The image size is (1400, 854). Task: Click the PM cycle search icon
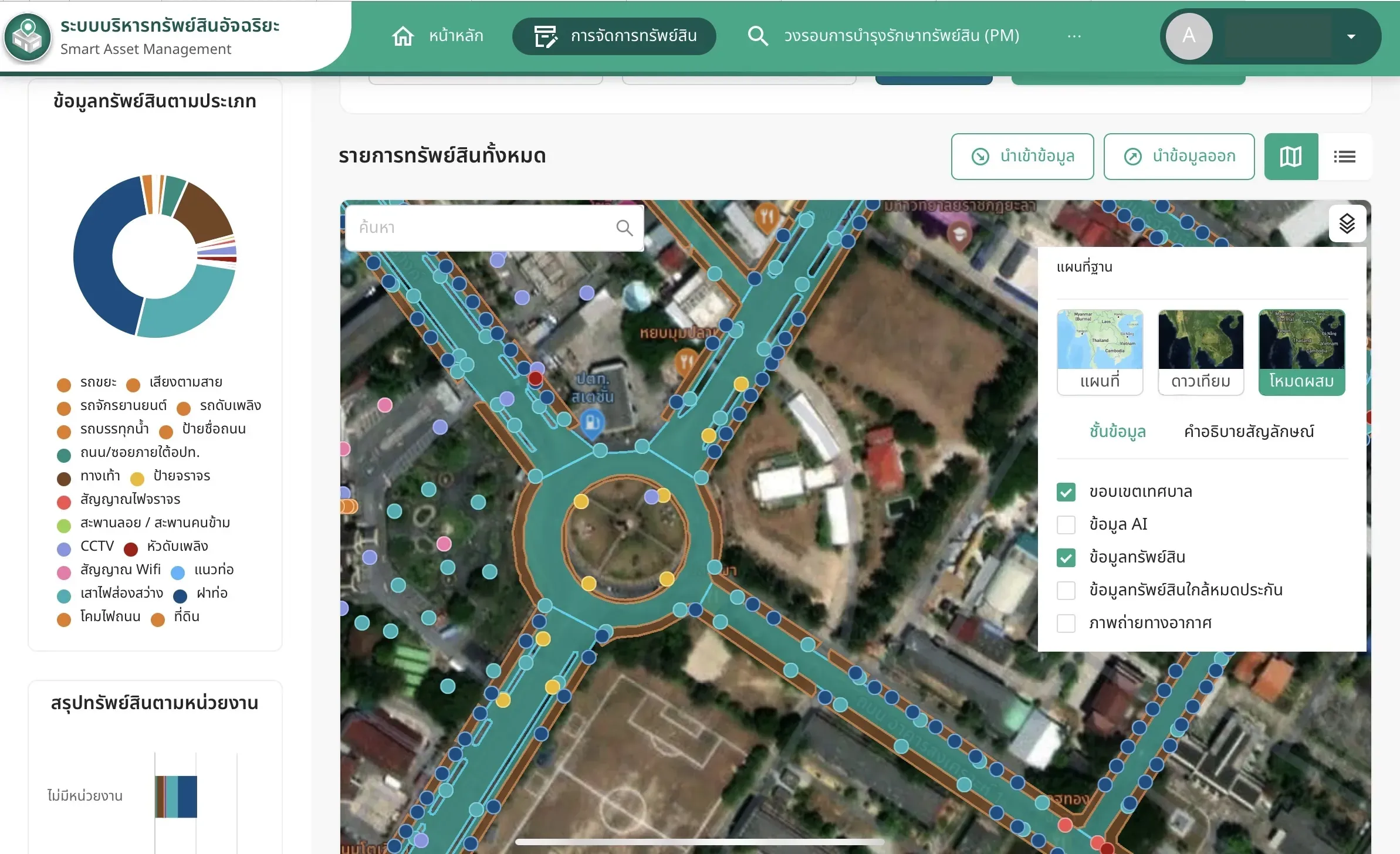click(x=758, y=36)
